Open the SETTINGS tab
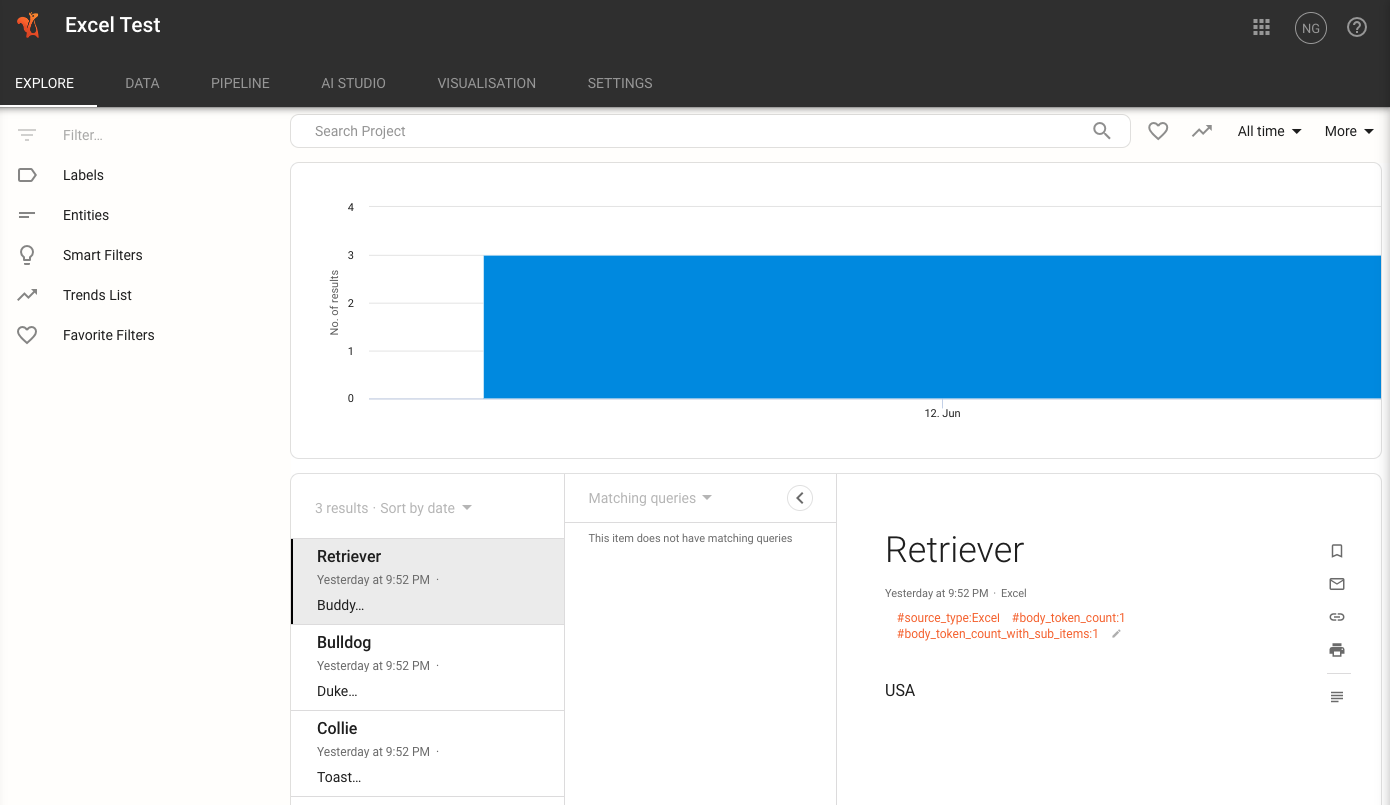 pos(620,83)
